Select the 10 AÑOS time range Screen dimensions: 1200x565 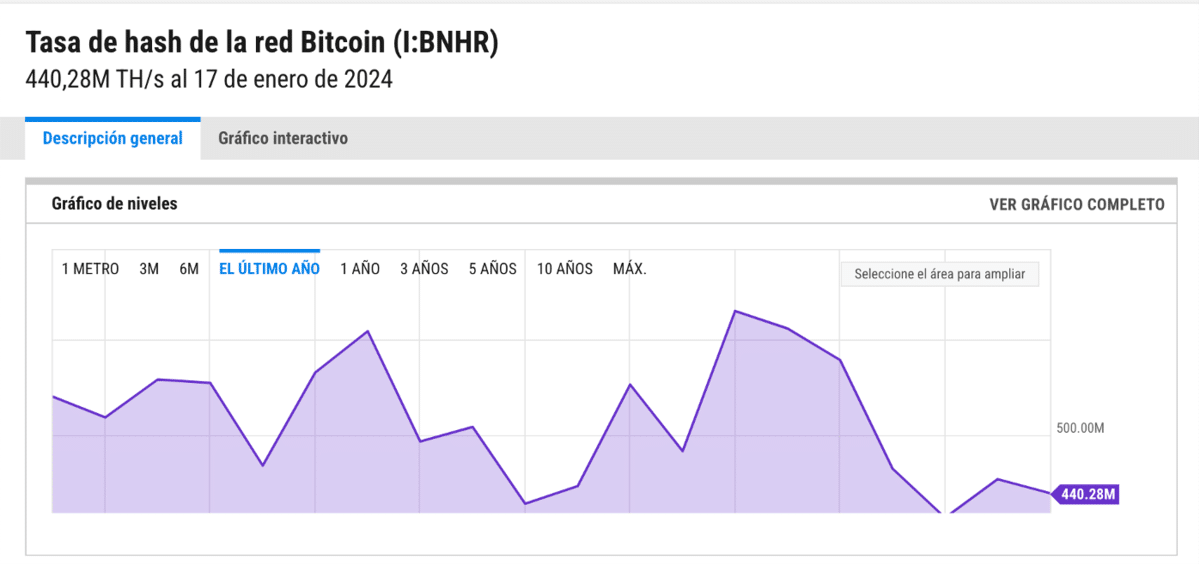pos(565,269)
